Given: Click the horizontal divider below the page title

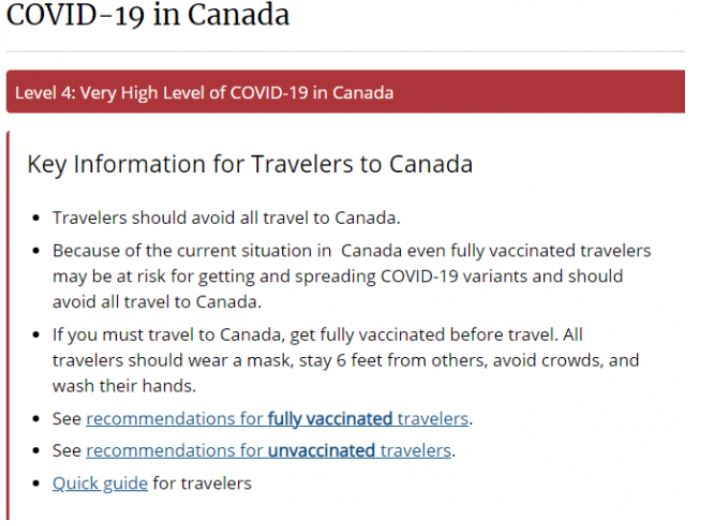Looking at the screenshot, I should tap(345, 52).
